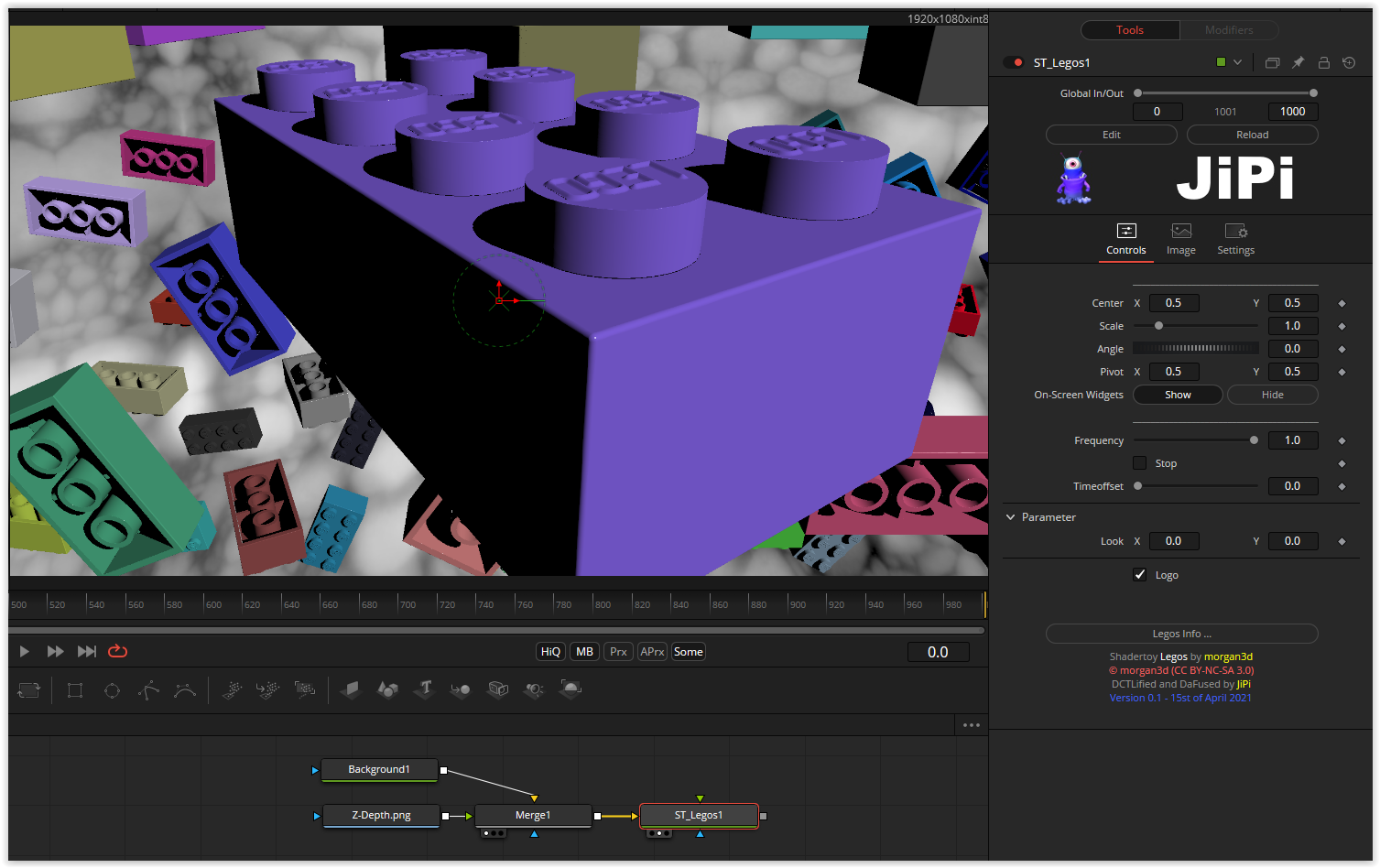
Task: Open the Image tab
Action: 1181,240
